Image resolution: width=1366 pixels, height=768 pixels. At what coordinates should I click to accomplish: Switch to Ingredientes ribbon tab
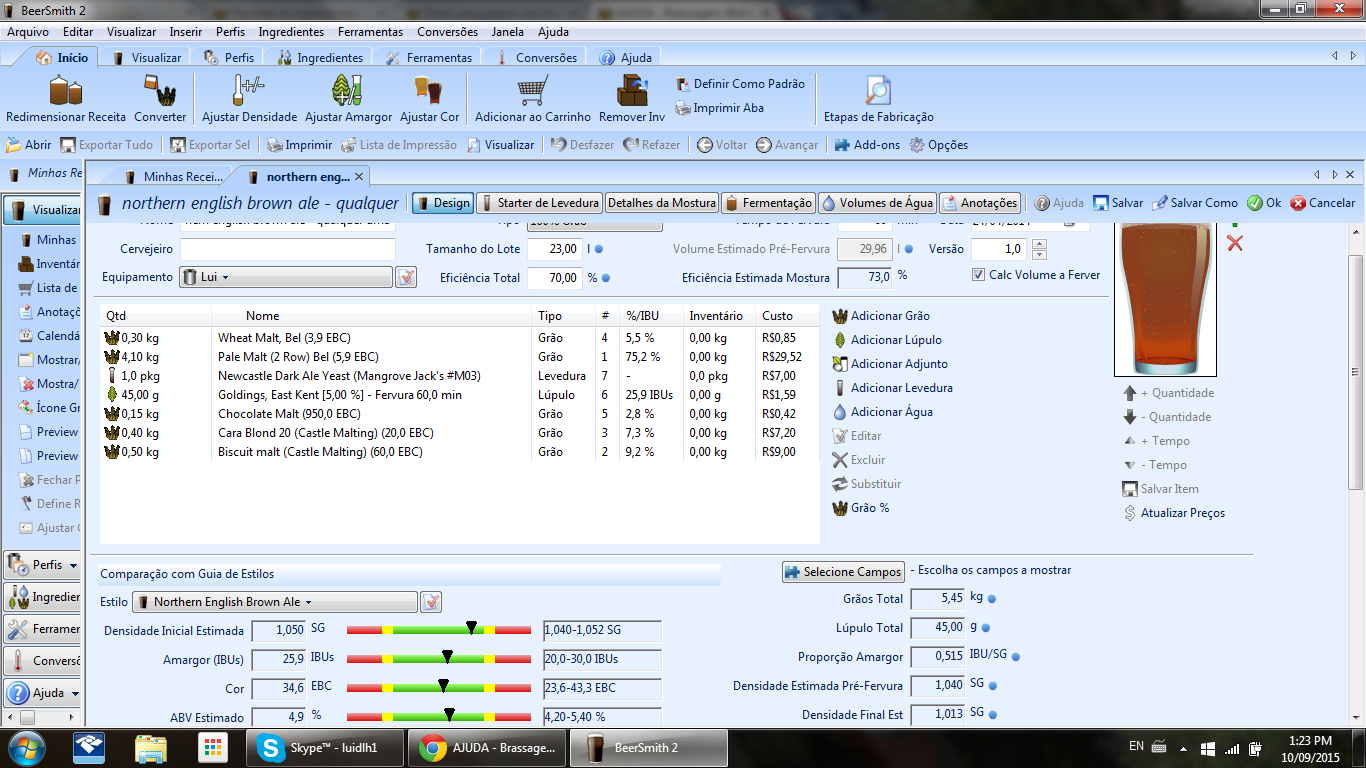[x=321, y=58]
